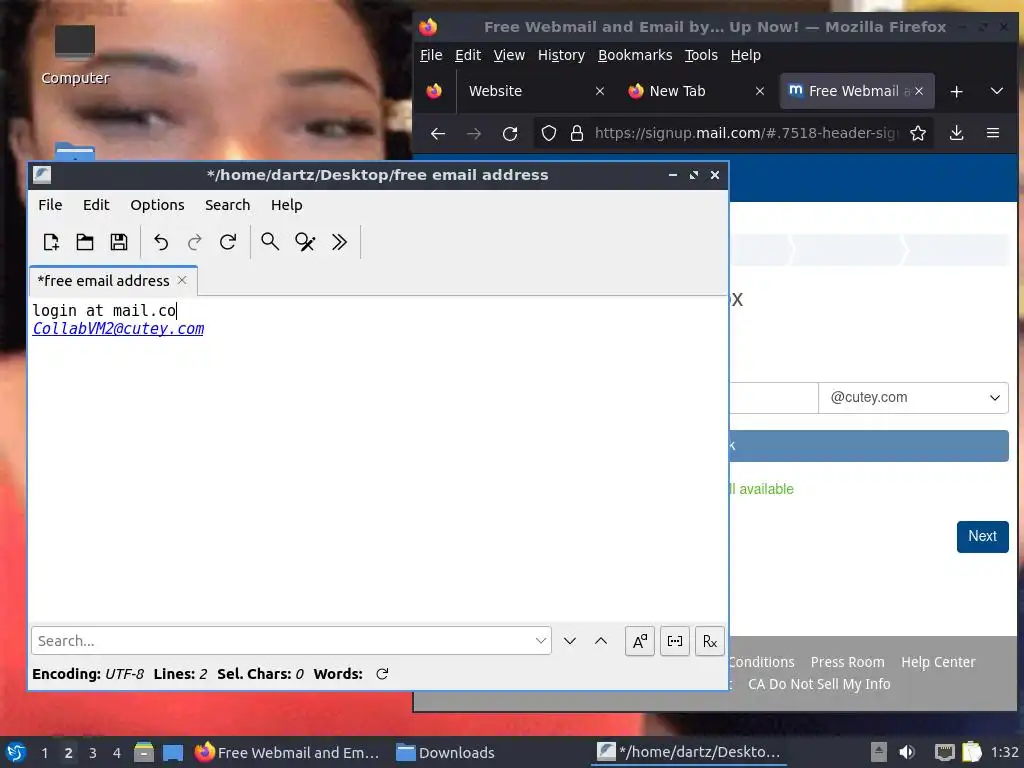Create a new document in the editor toolbar

coord(51,242)
